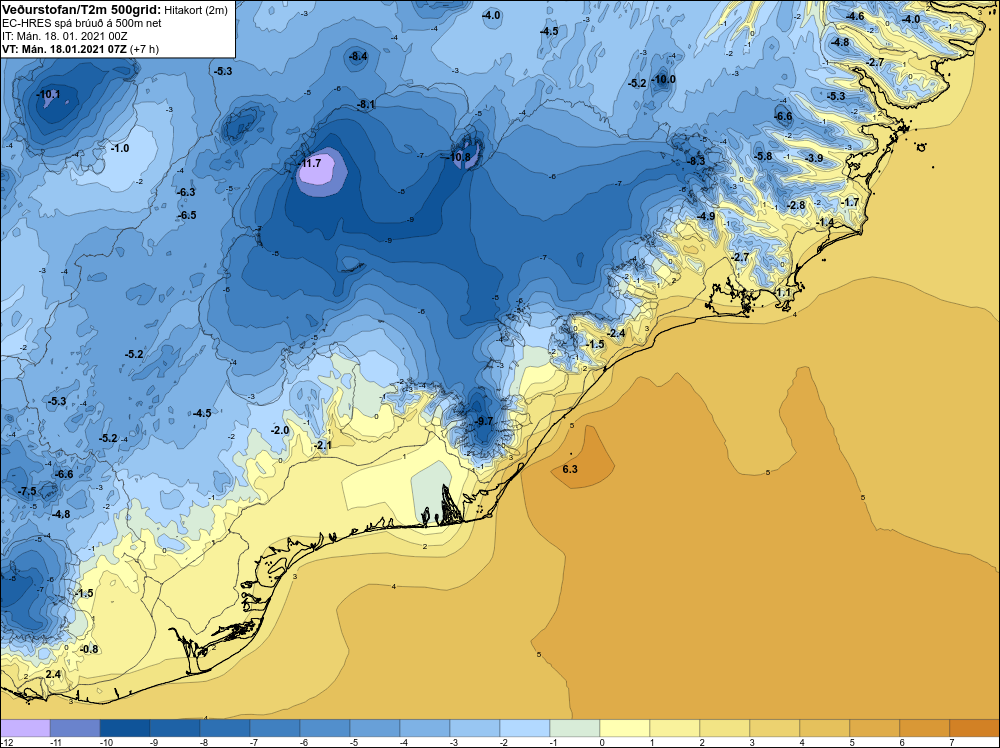The height and width of the screenshot is (748, 1000).
Task: Click the 7 tick on the legend scale
Action: pos(952,742)
